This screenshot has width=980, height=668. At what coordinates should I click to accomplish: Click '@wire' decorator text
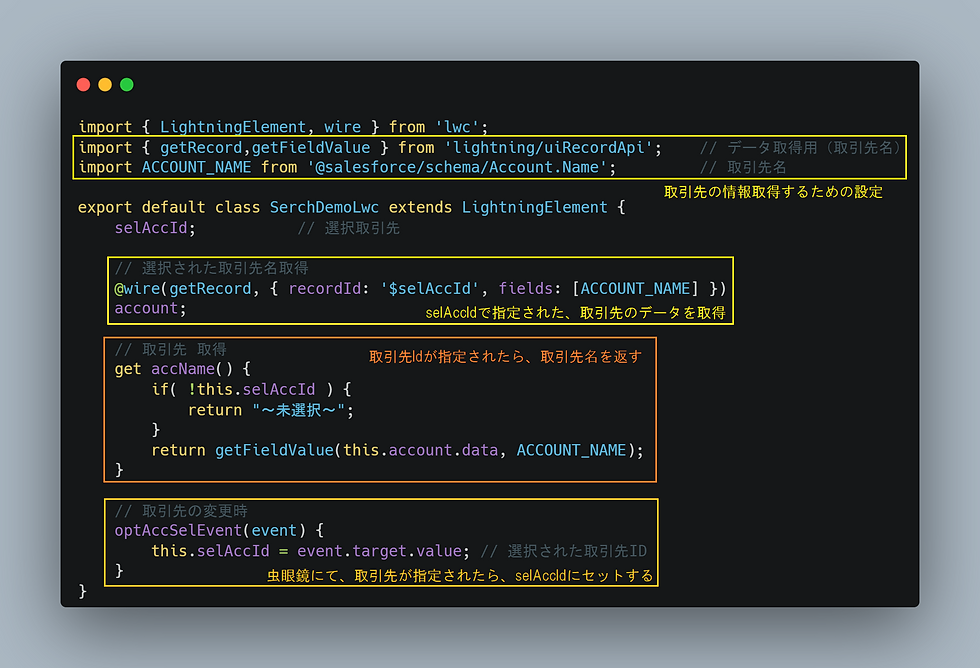[138, 289]
